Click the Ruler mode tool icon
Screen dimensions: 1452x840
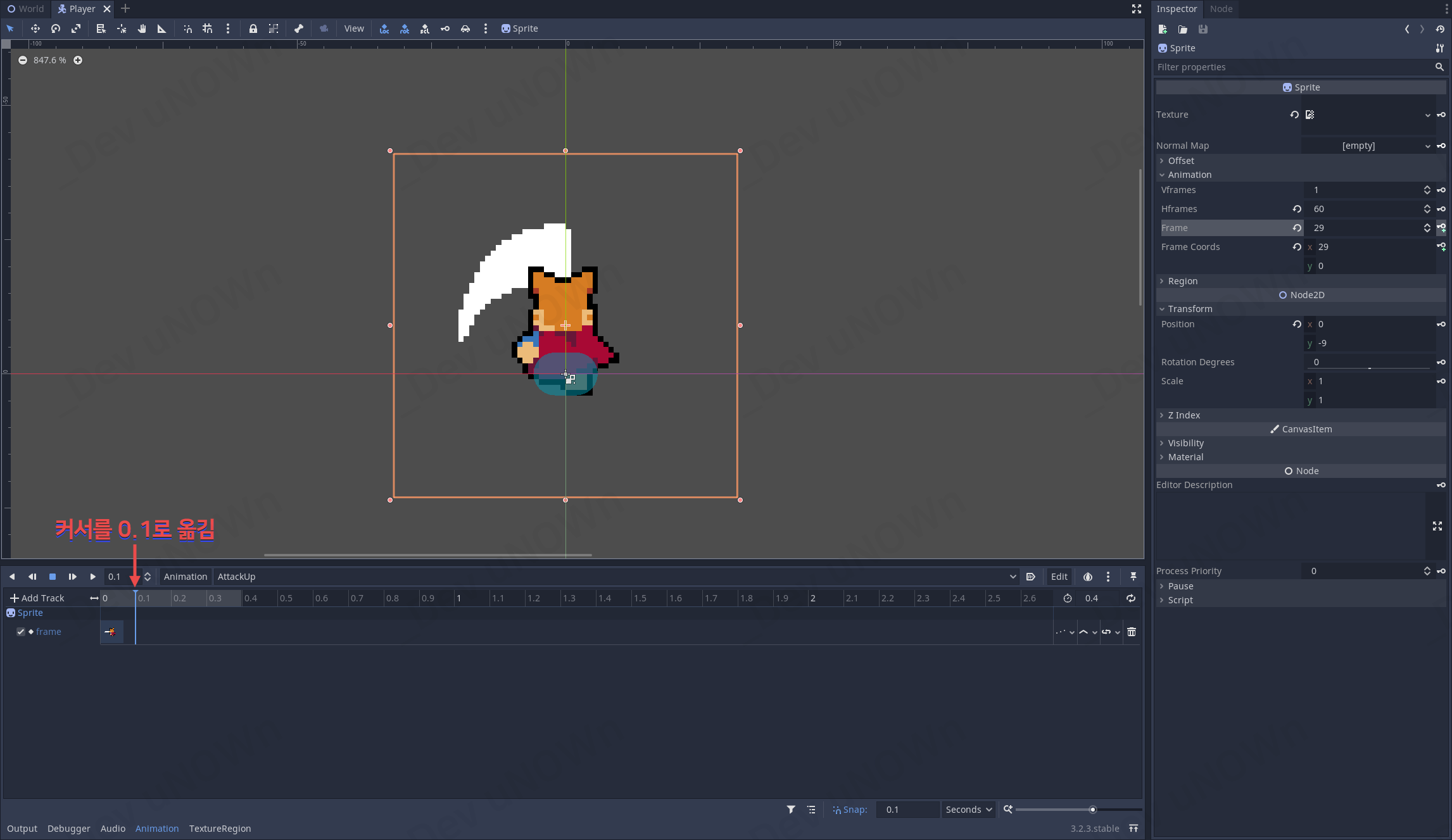[161, 28]
